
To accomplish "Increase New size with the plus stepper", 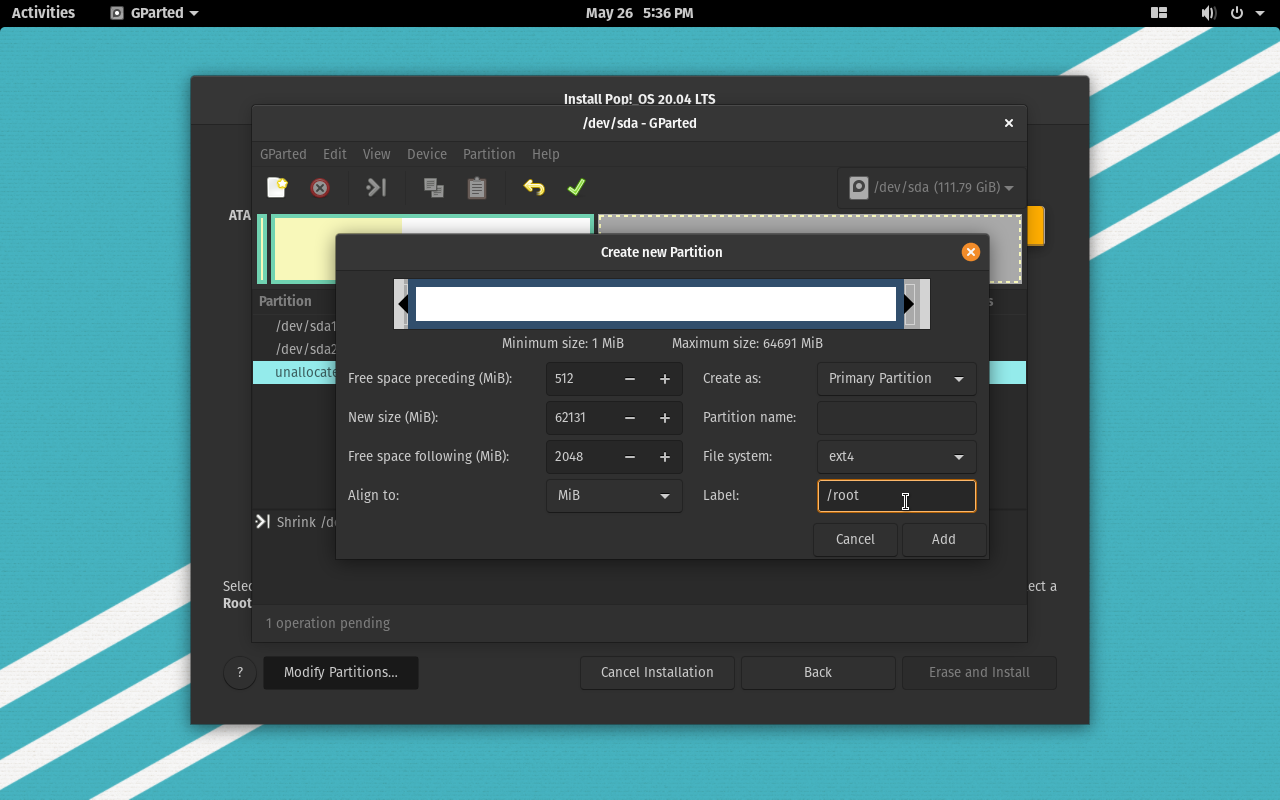I will click(x=664, y=417).
